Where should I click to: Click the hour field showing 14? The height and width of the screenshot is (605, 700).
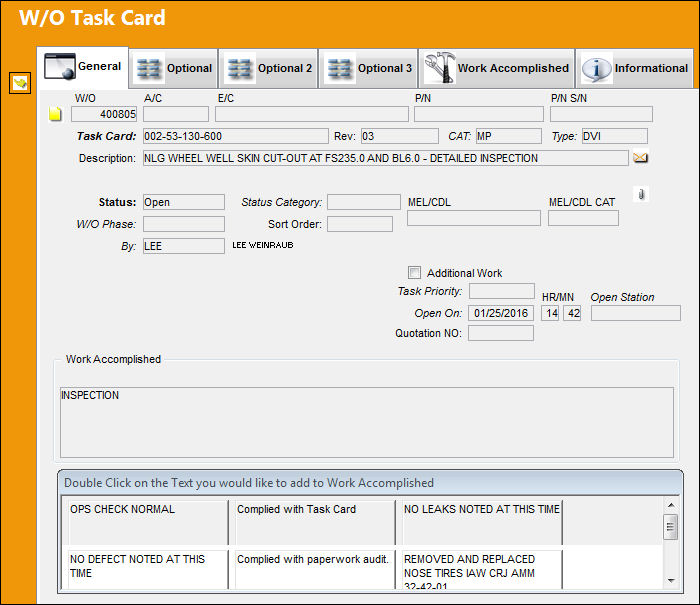pos(550,313)
